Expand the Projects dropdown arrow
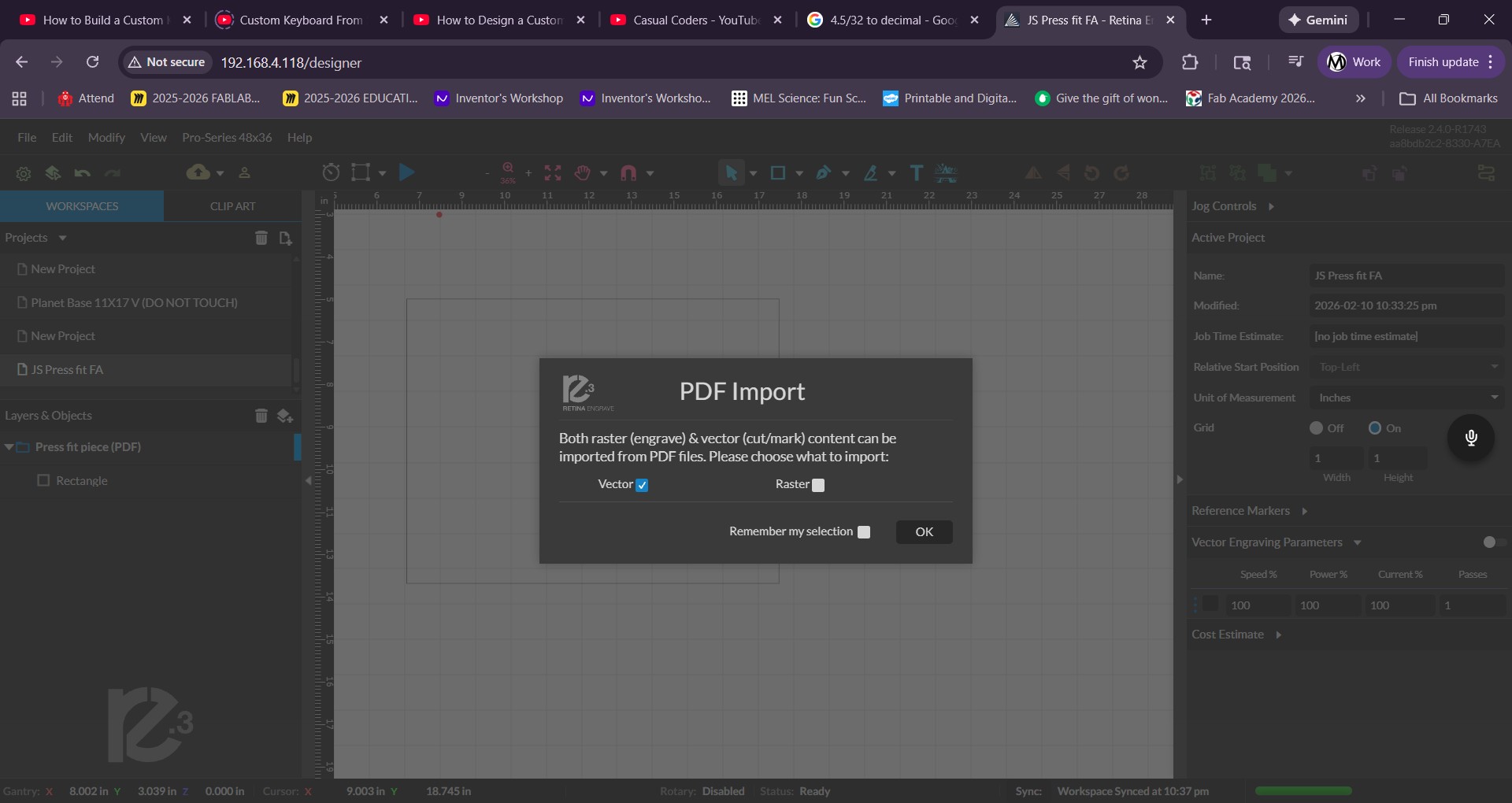Screen dimensions: 1512x803 62,238
